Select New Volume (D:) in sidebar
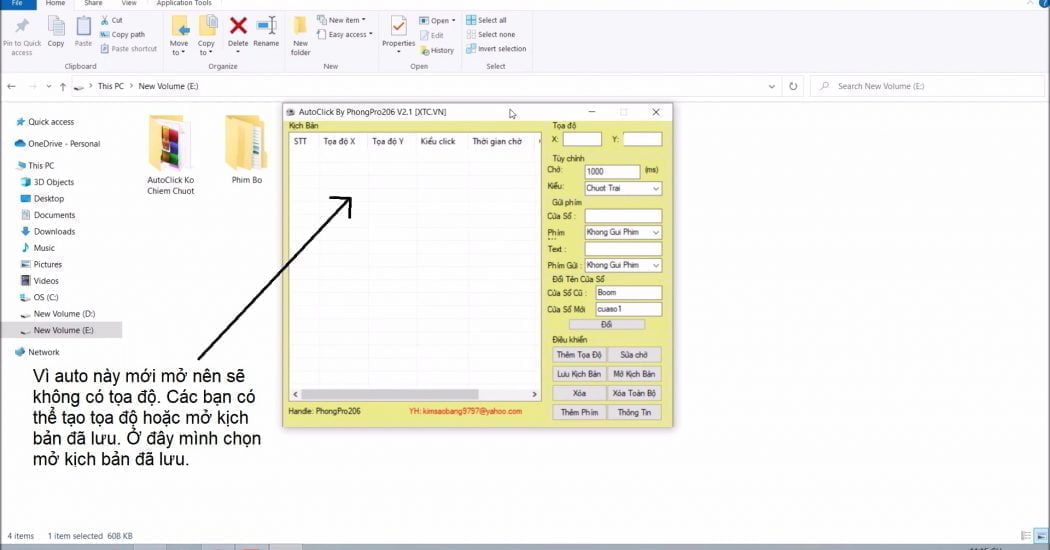Viewport: 1050px width, 550px height. 64,314
